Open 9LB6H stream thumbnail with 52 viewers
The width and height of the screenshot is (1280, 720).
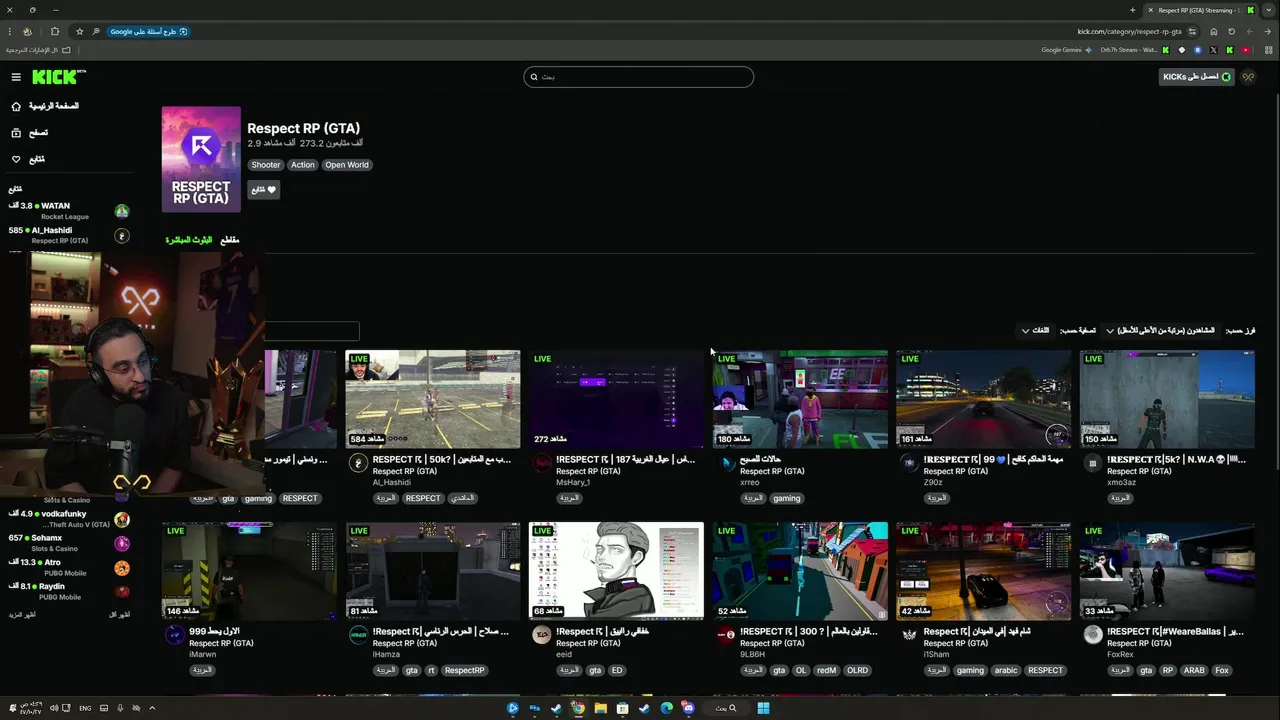[800, 571]
